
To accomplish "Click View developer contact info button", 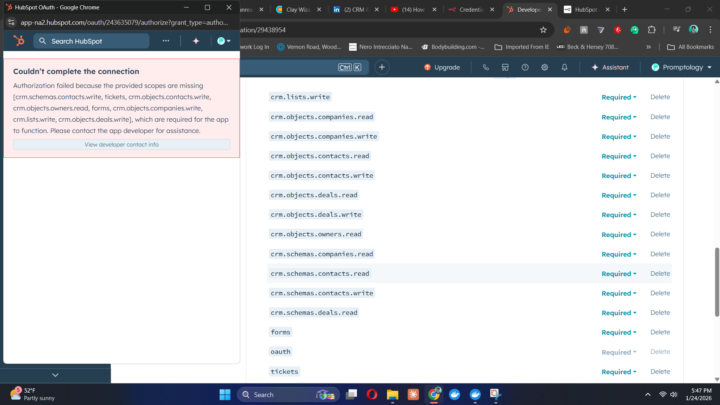I will coord(121,144).
